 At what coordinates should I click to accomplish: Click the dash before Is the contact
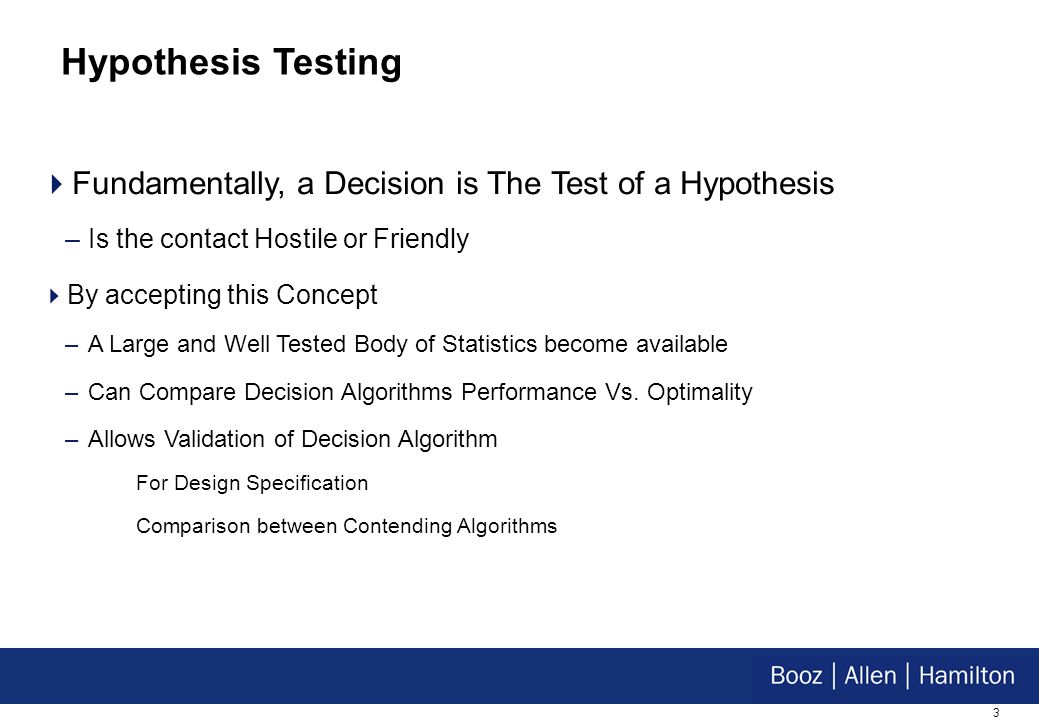72,240
